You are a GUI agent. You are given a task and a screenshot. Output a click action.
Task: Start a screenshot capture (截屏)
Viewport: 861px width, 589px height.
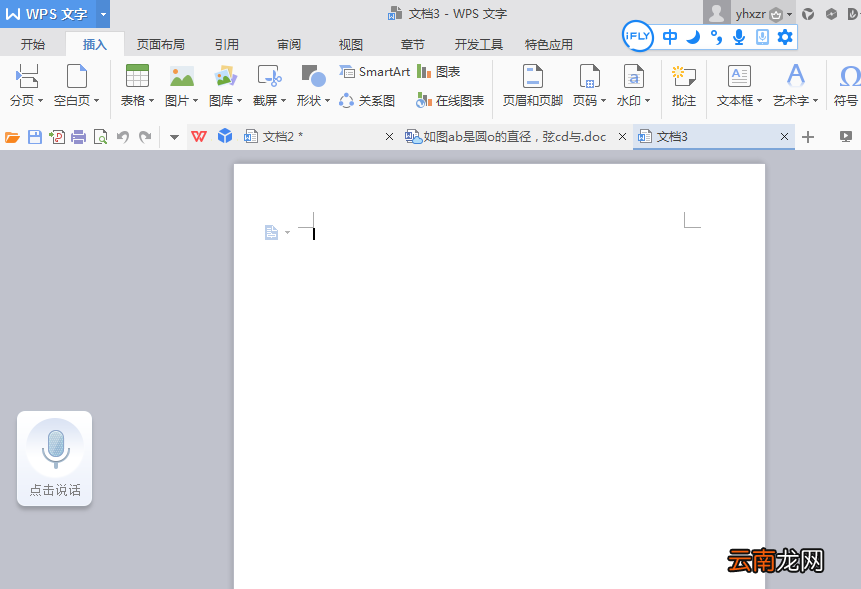269,85
